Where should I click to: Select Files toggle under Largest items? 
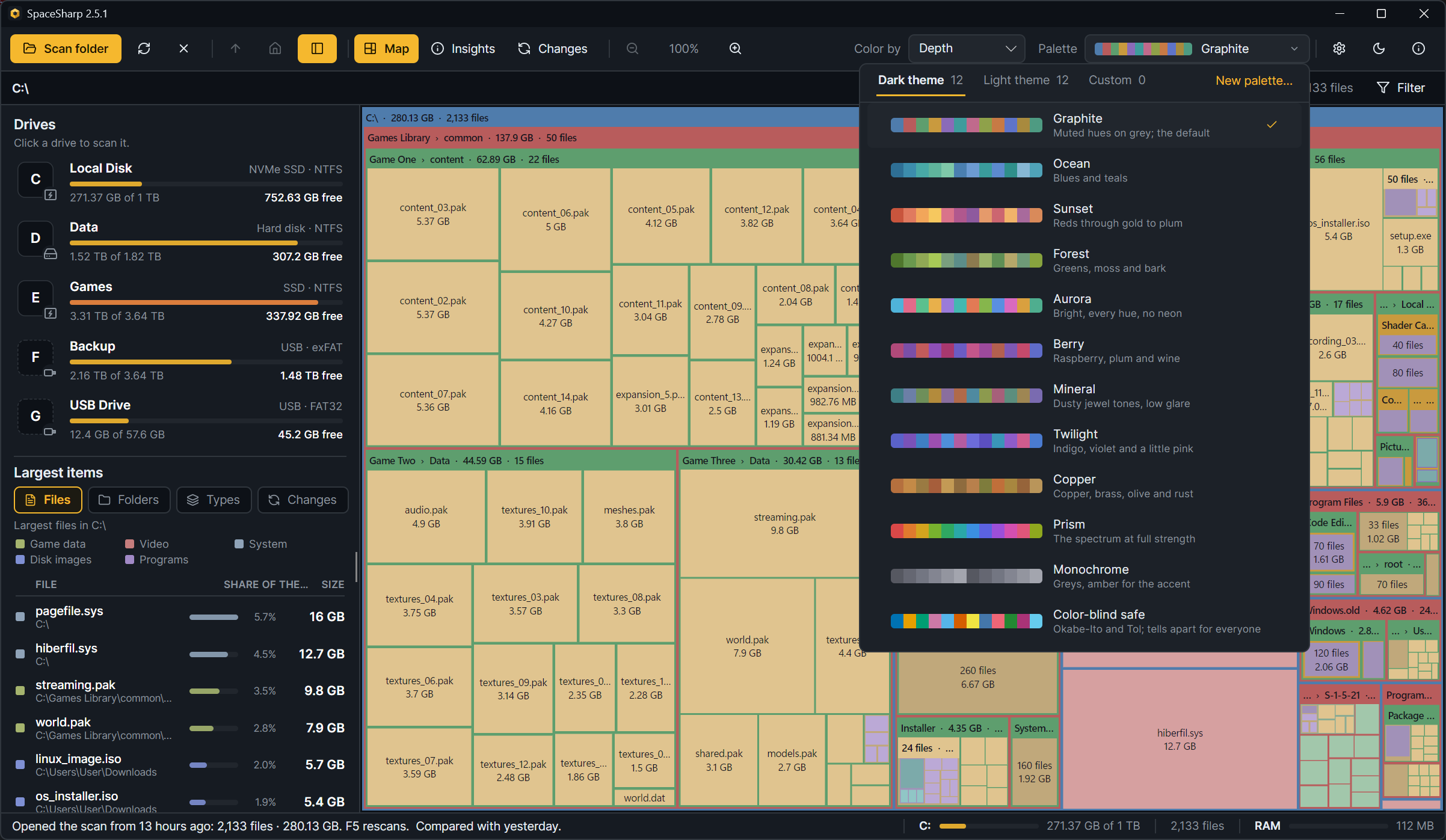coord(48,500)
